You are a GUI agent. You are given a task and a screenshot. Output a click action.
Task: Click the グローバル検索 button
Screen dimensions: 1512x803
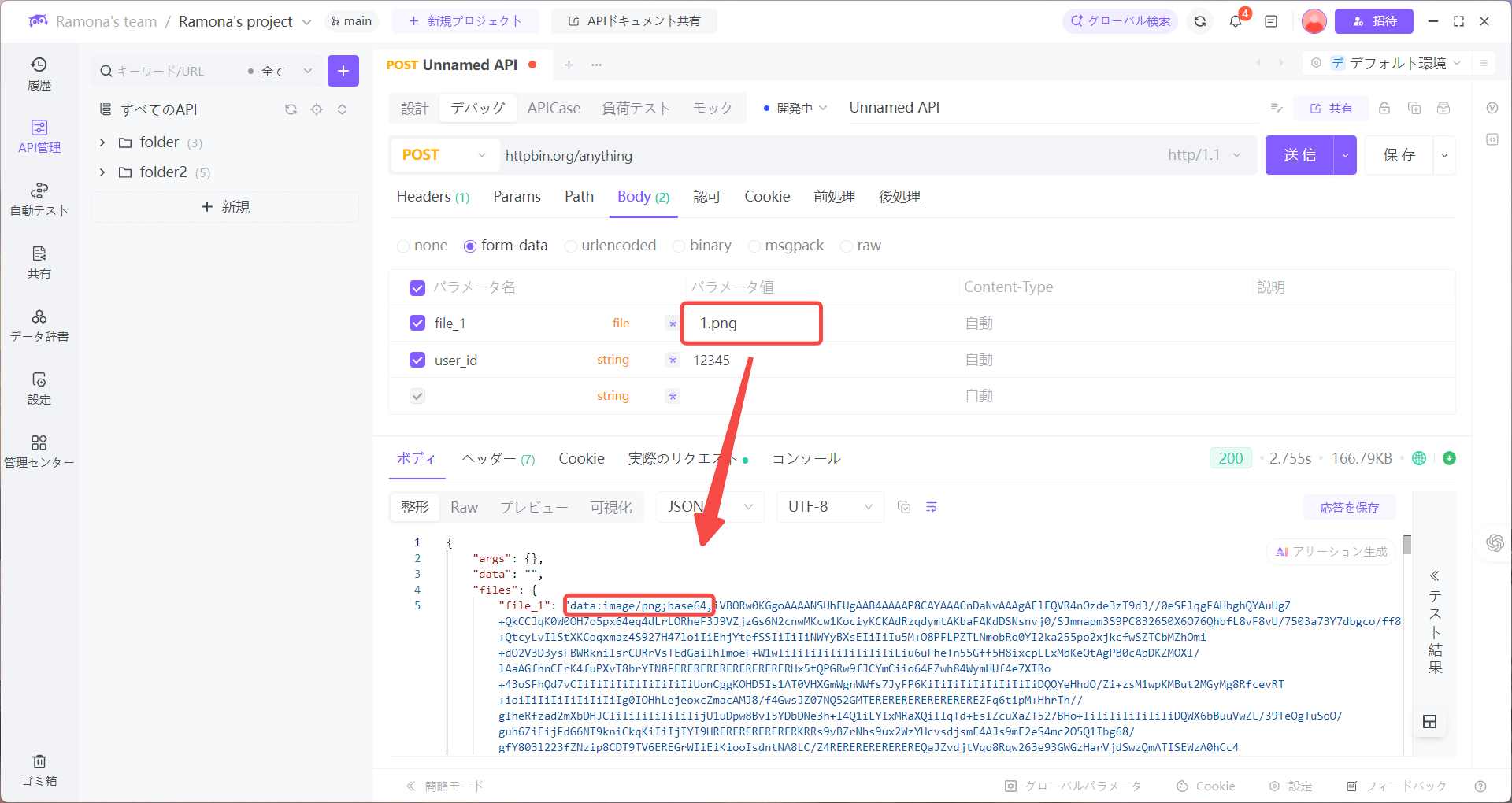click(x=1120, y=21)
